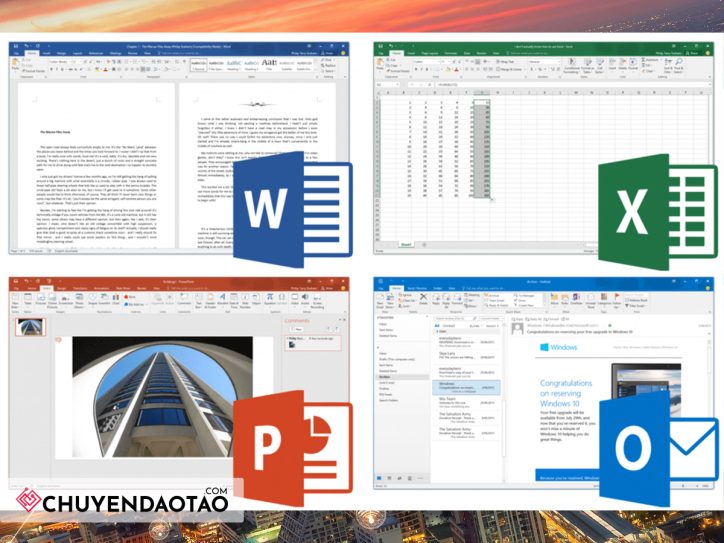Create a New Email in Outlook

pos(380,301)
